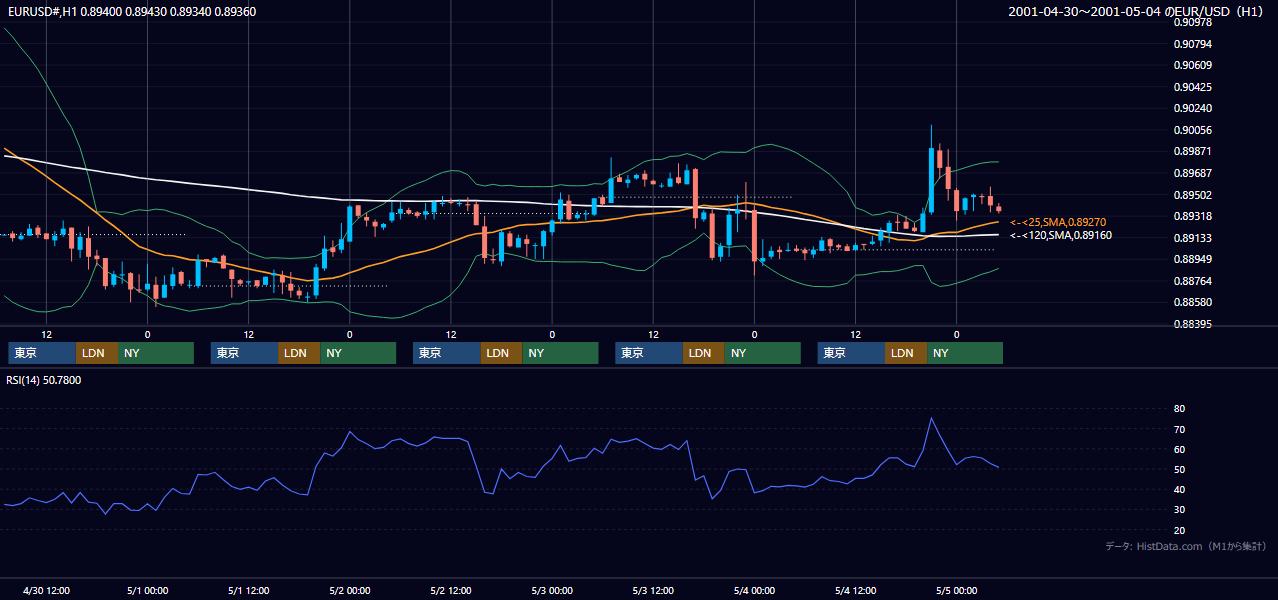Image resolution: width=1278 pixels, height=600 pixels.
Task: Click price axis value 0.89133
Action: (x=1192, y=238)
